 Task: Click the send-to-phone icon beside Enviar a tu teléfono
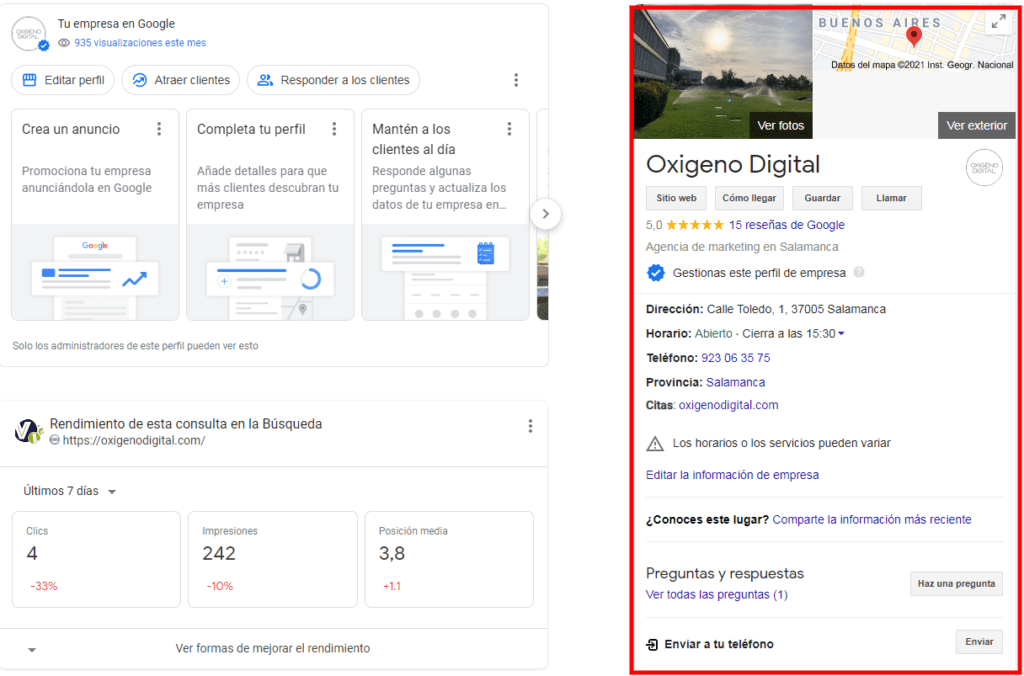(652, 645)
